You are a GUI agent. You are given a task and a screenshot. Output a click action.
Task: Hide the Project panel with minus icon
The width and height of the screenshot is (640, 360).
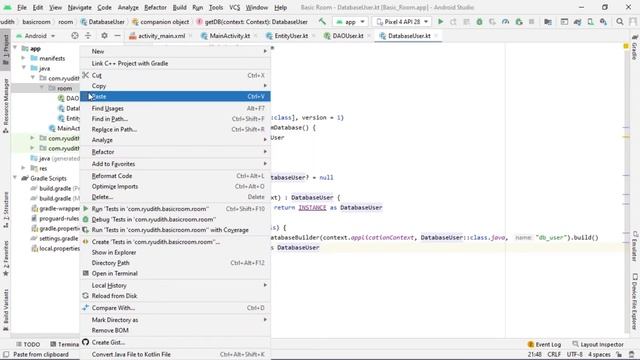point(117,36)
